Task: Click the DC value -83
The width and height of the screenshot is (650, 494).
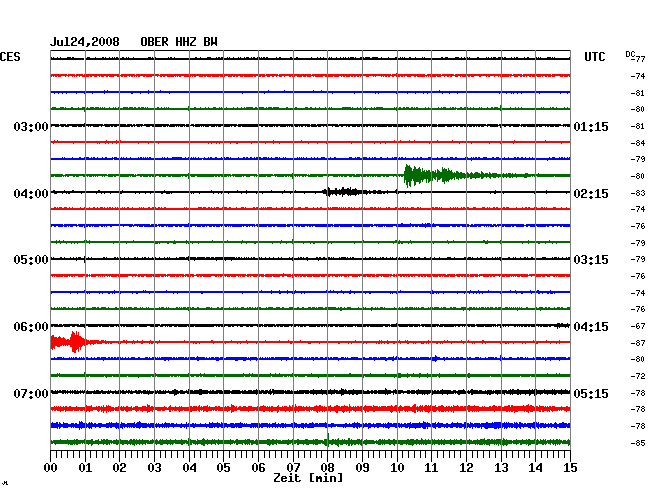Action: tap(638, 193)
